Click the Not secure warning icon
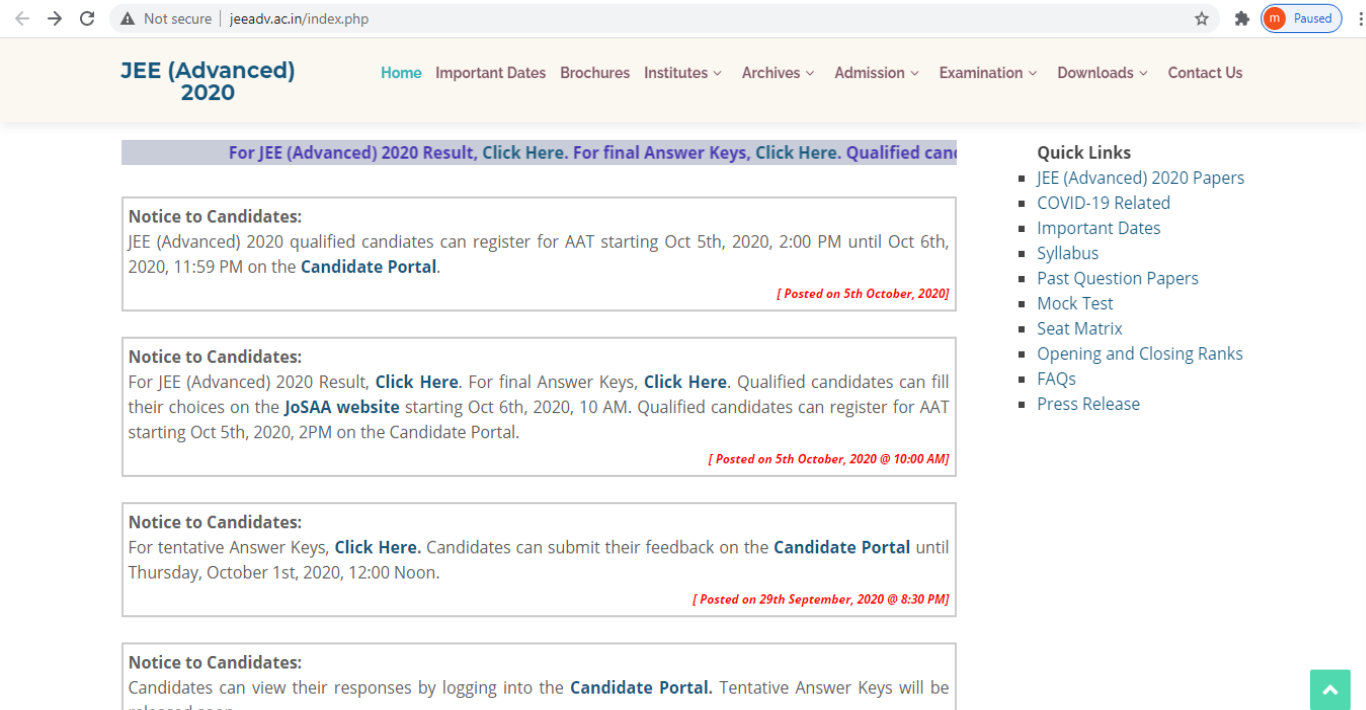 [127, 19]
